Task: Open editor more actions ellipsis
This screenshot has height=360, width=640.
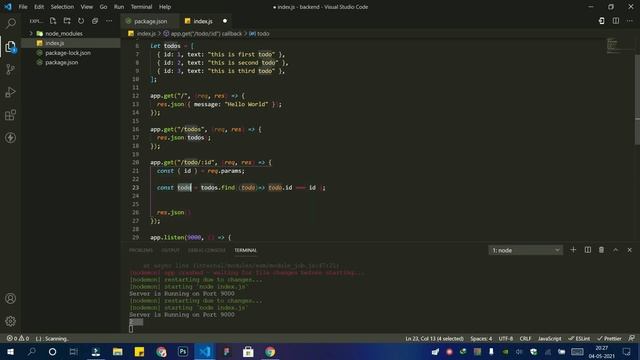Action: pos(630,21)
